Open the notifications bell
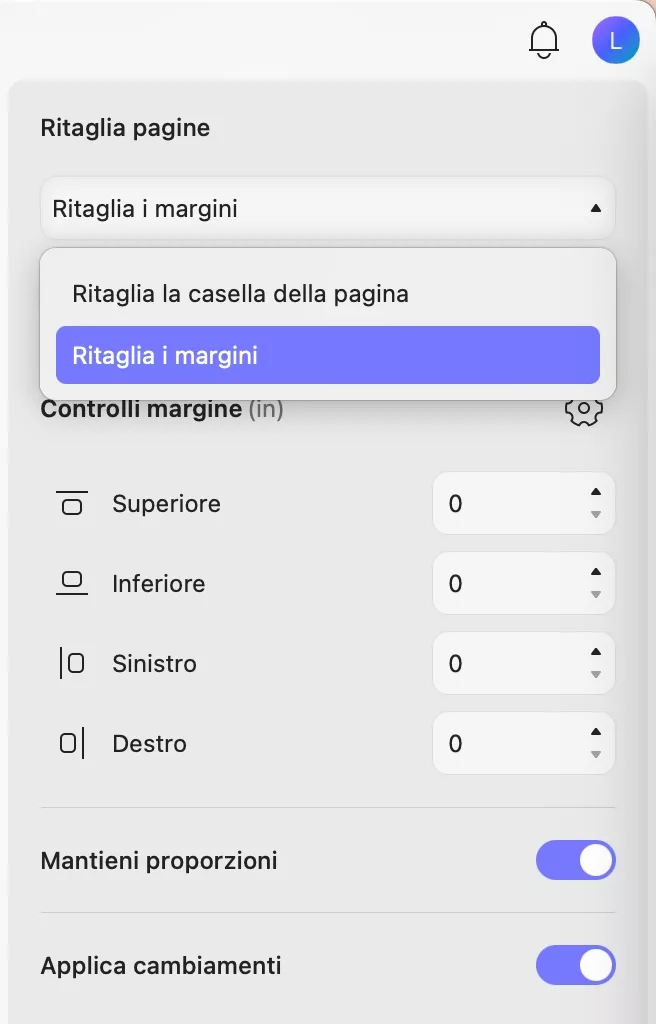This screenshot has width=656, height=1024. (543, 40)
